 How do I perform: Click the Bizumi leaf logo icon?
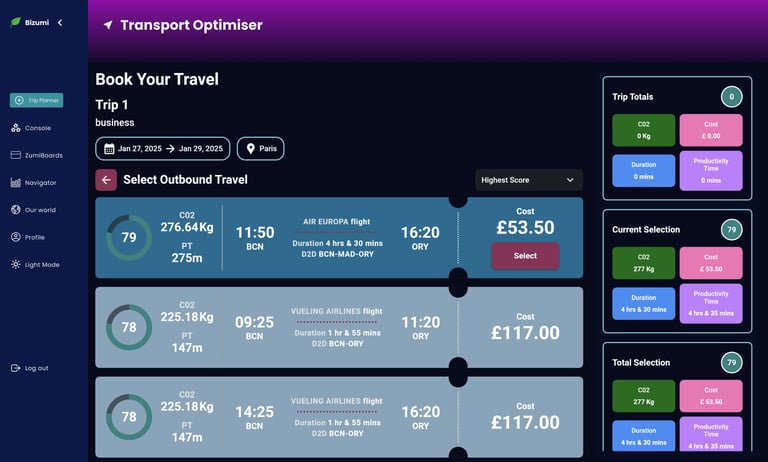pyautogui.click(x=16, y=22)
